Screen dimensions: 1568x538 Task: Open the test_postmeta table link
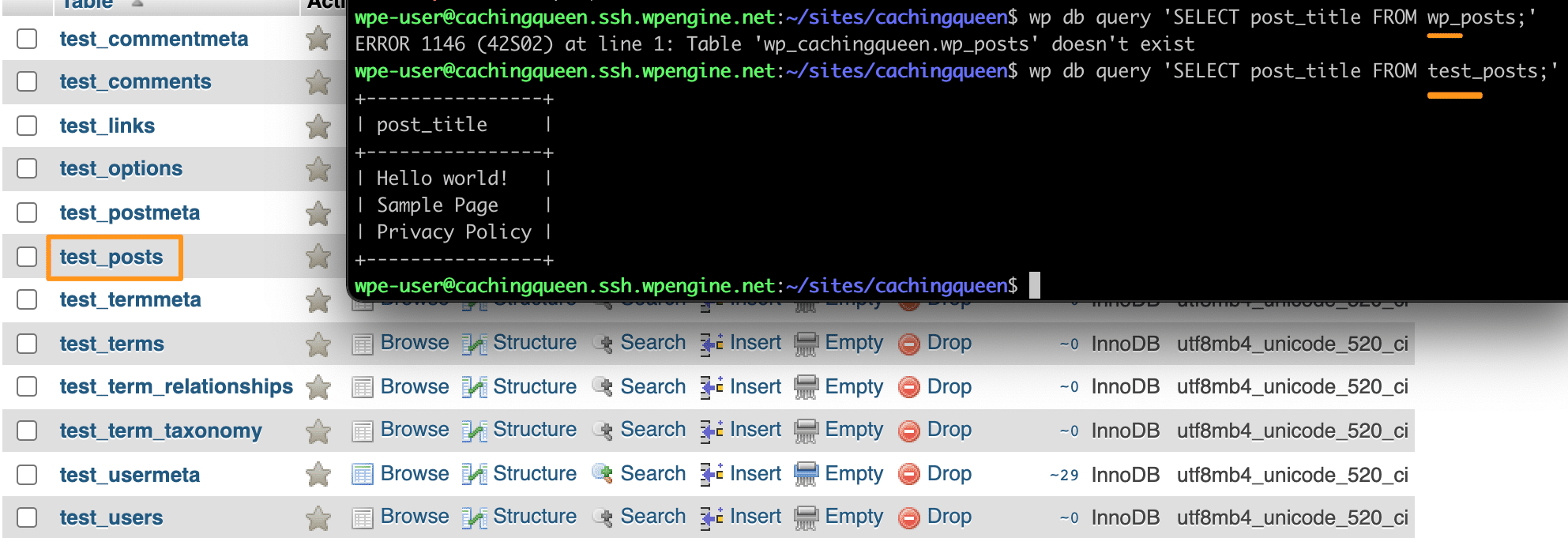130,213
